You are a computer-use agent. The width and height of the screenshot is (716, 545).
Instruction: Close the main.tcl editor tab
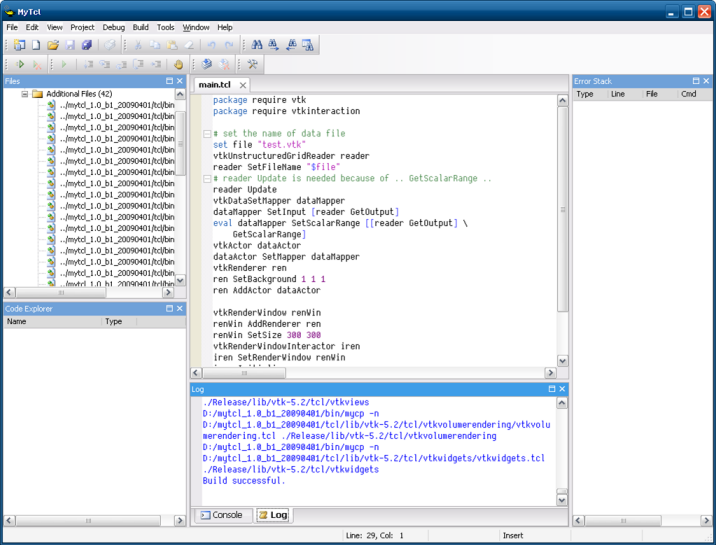pos(243,86)
